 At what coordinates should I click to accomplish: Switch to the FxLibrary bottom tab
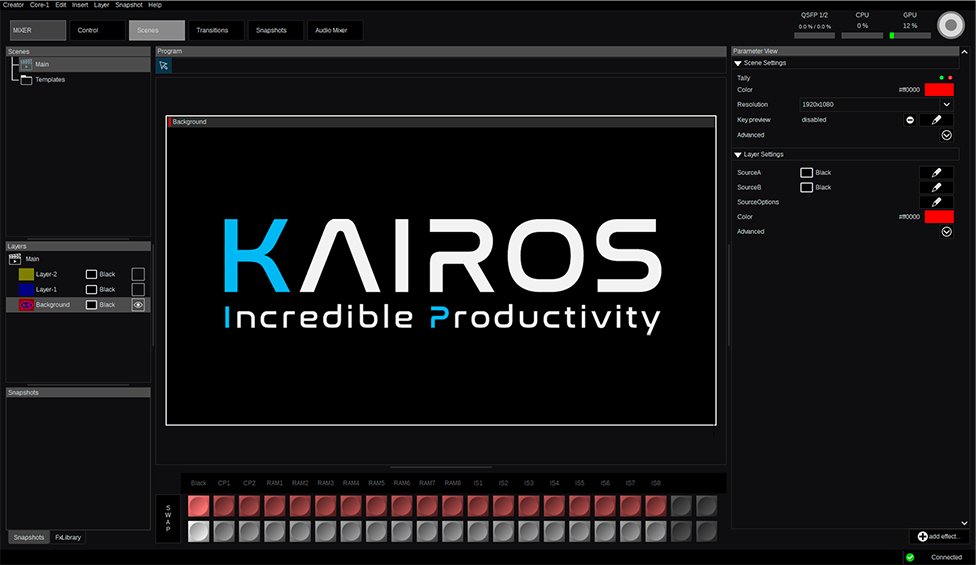pyautogui.click(x=68, y=537)
